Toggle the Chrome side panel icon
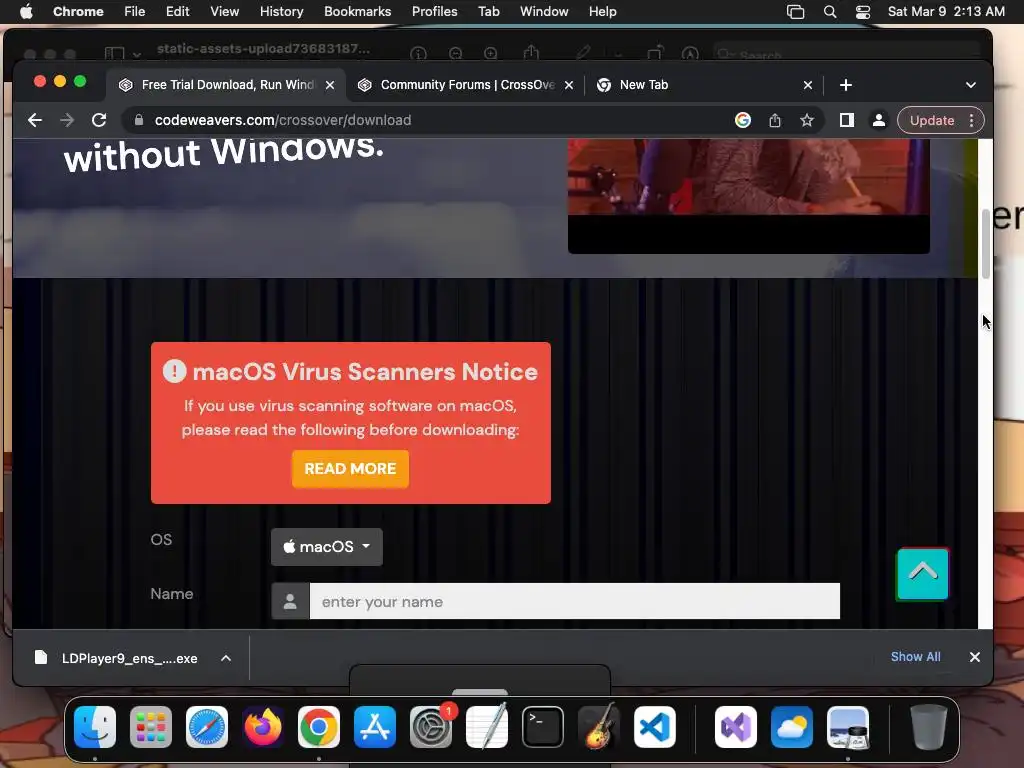The width and height of the screenshot is (1024, 768). [847, 120]
